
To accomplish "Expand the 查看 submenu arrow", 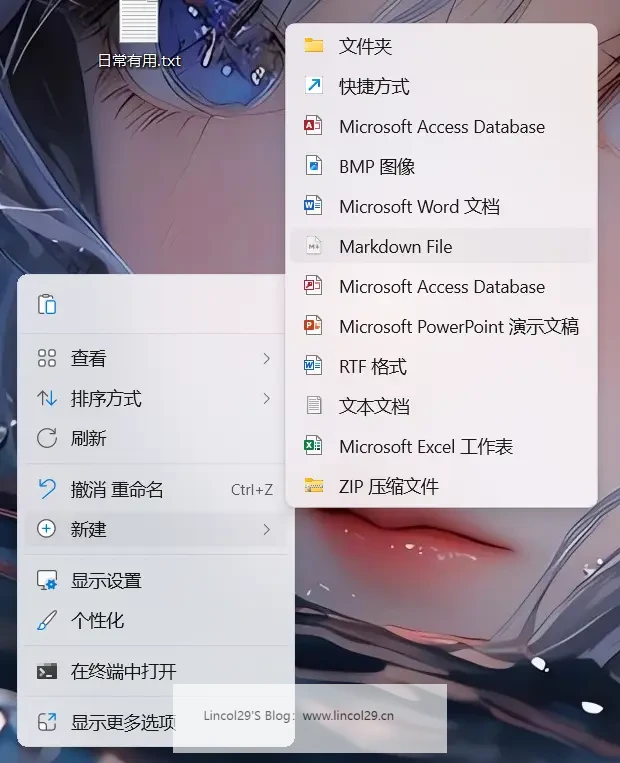I will [x=266, y=358].
